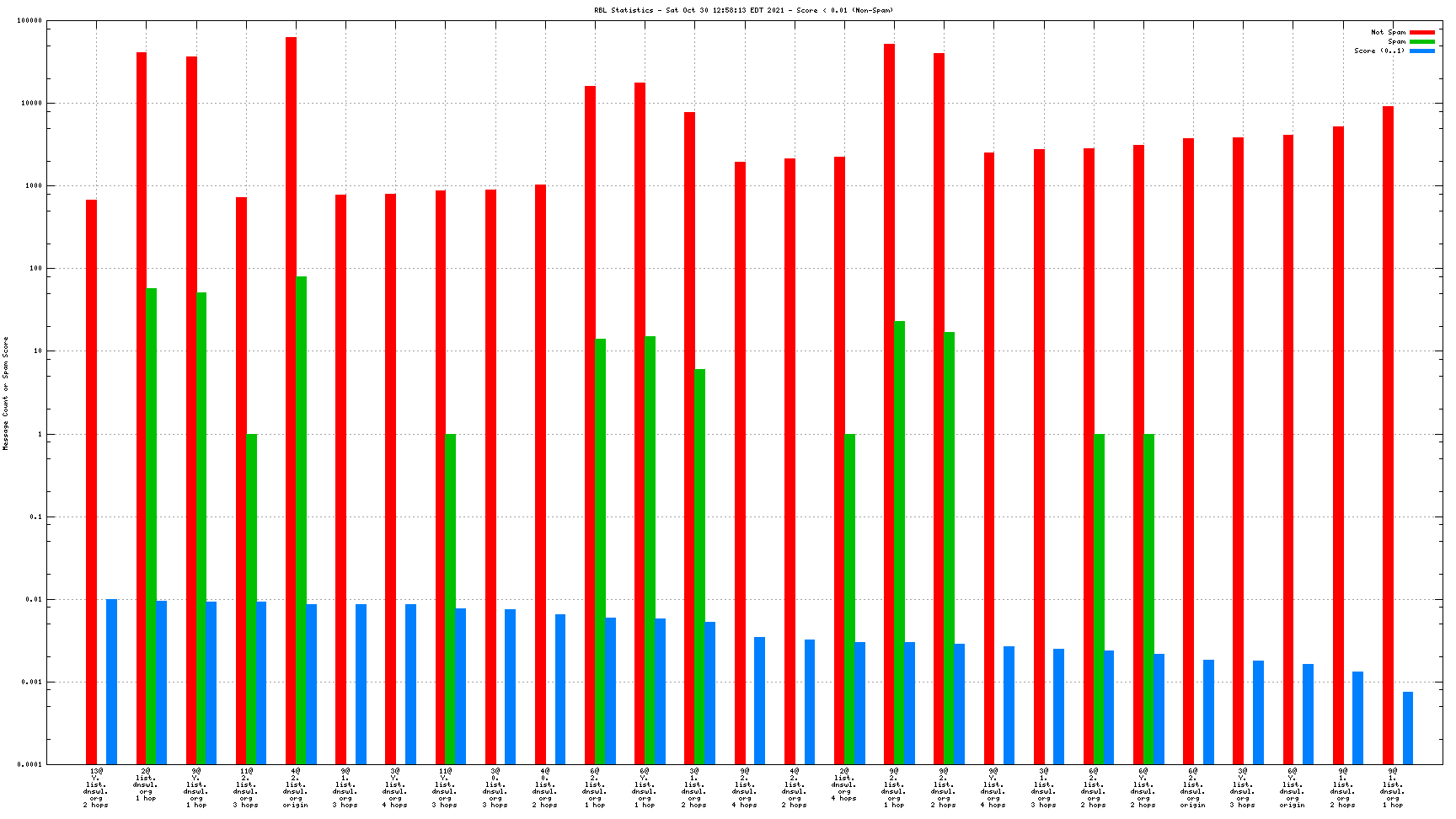The height and width of the screenshot is (819, 1456).
Task: Click the green Spam legend swatch
Action: coord(1422,41)
